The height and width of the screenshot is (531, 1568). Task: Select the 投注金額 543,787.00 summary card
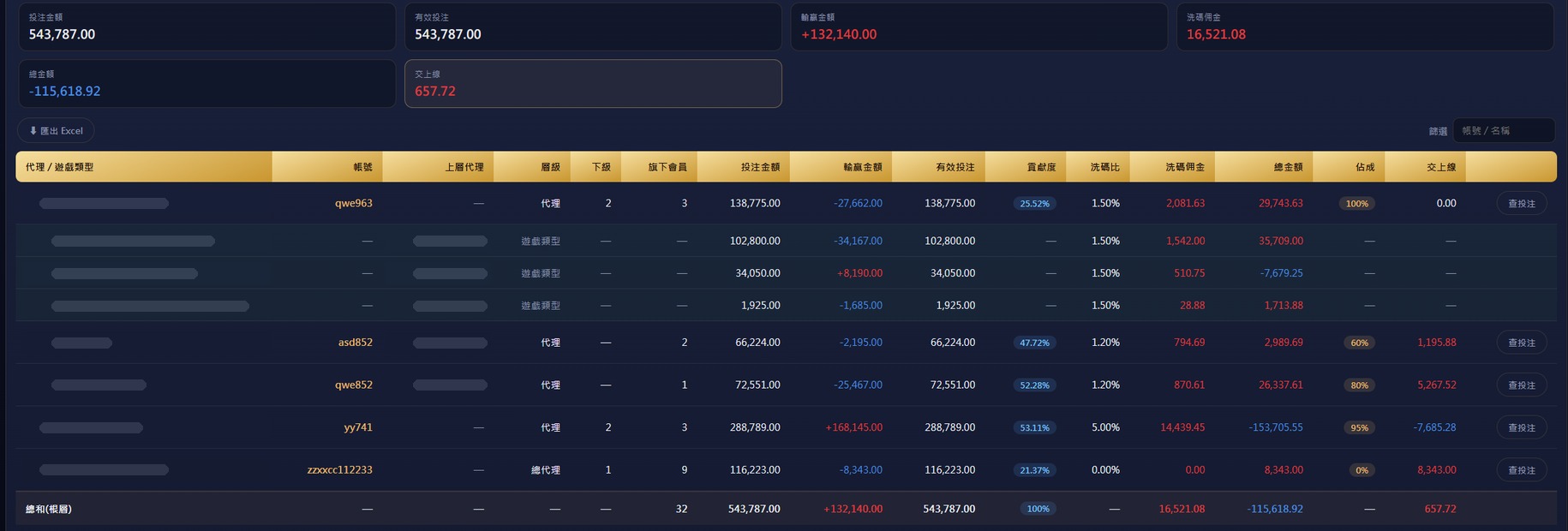(207, 27)
